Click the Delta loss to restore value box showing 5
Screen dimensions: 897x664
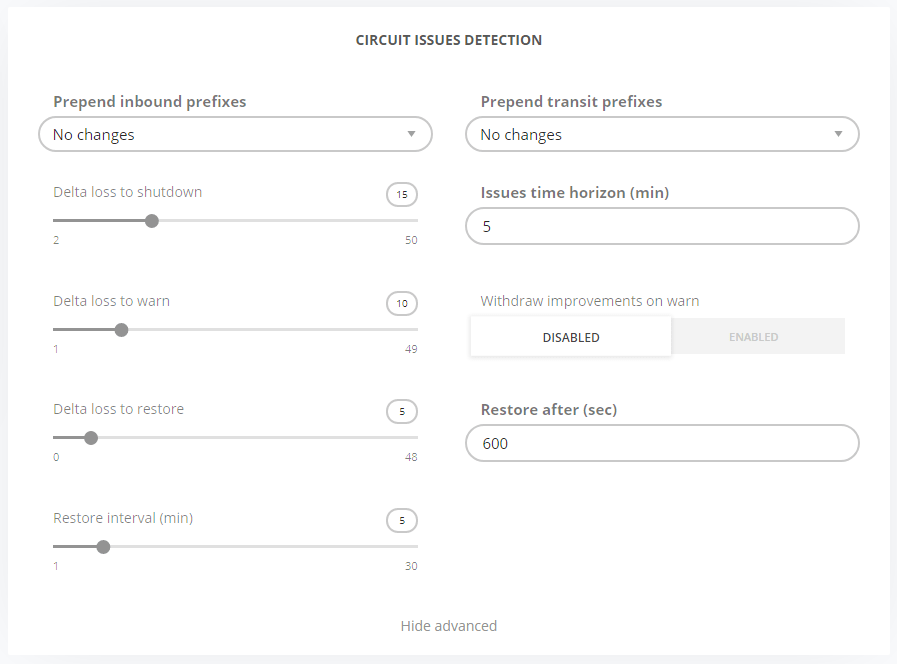402,411
